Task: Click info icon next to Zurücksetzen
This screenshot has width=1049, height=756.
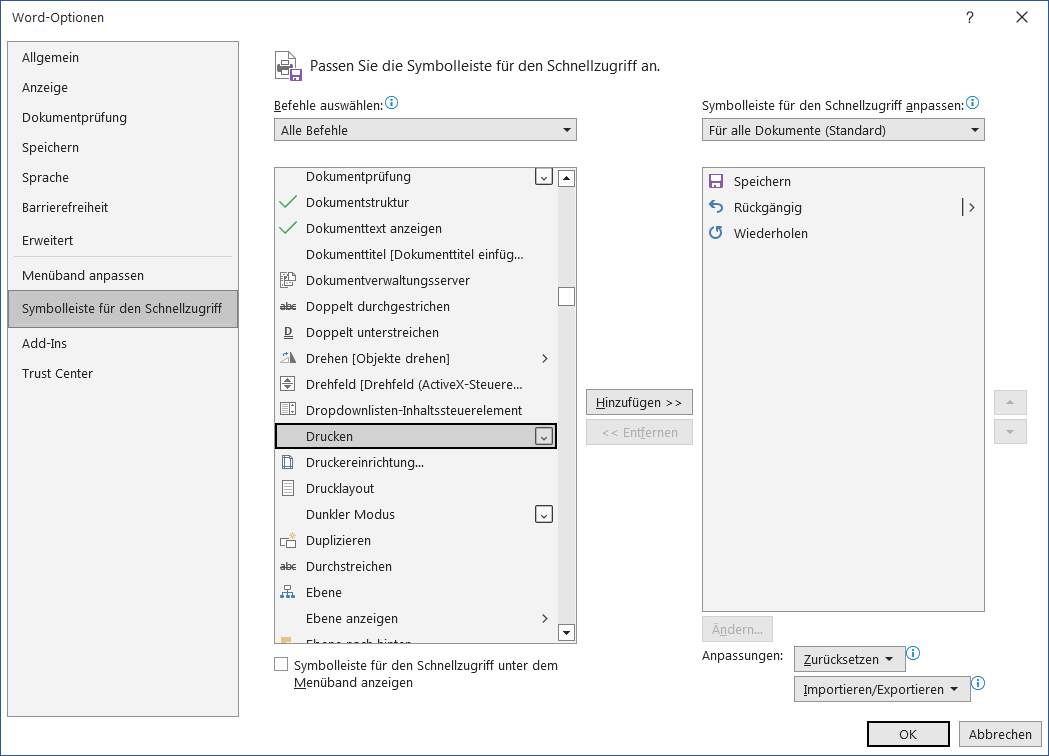Action: (x=913, y=654)
